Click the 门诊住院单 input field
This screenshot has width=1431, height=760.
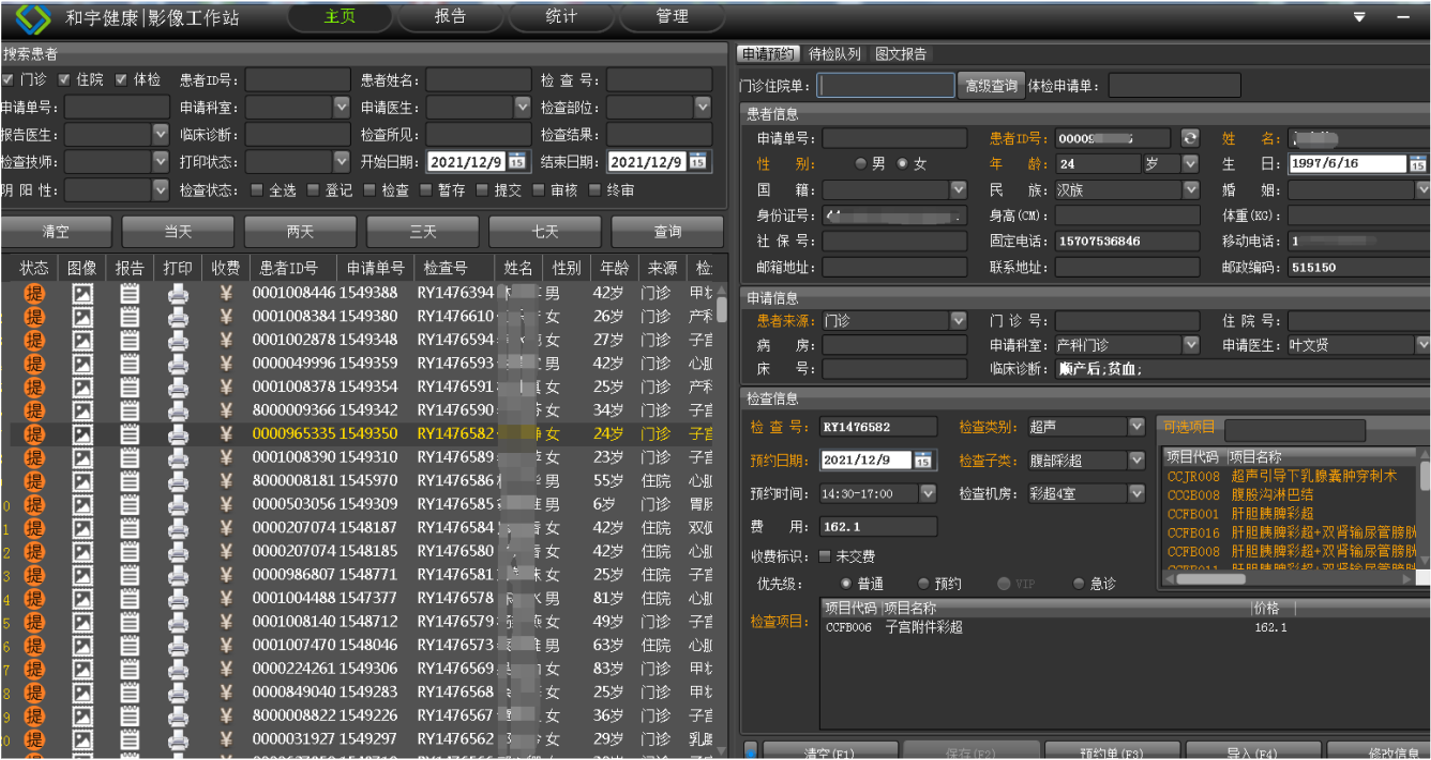886,86
